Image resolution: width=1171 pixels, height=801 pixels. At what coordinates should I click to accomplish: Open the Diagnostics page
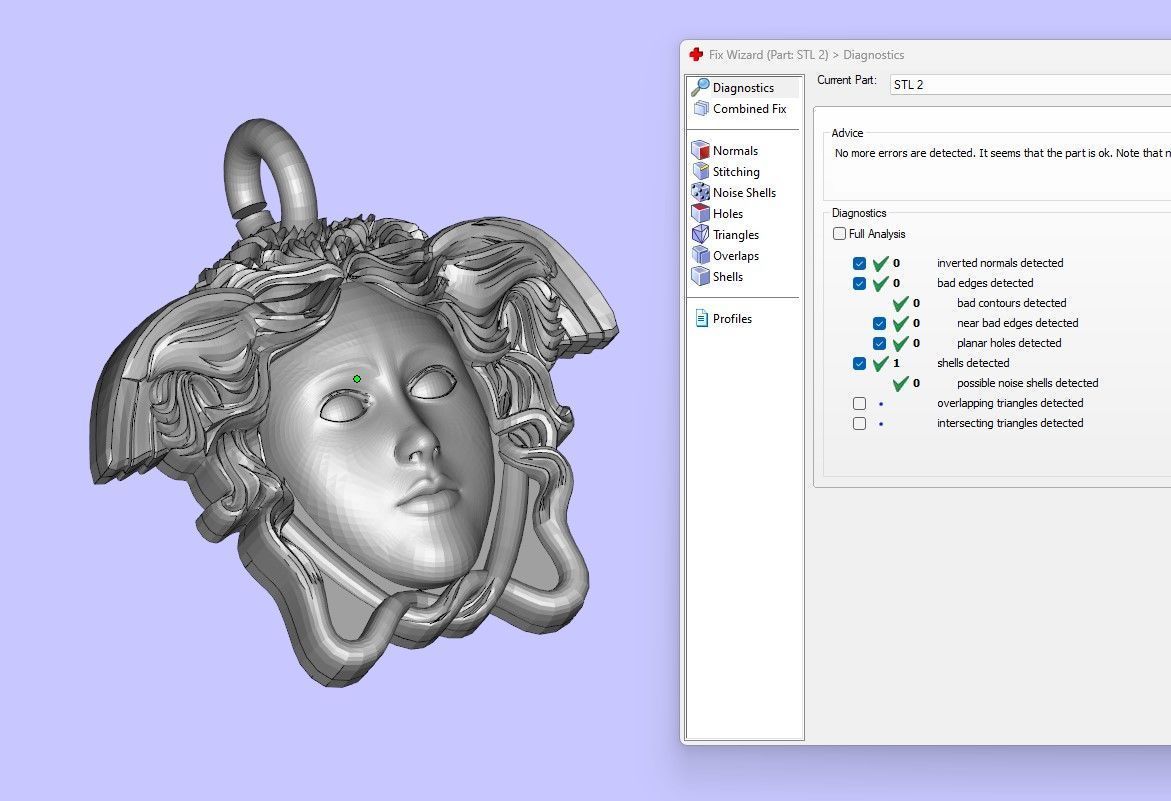click(x=743, y=87)
